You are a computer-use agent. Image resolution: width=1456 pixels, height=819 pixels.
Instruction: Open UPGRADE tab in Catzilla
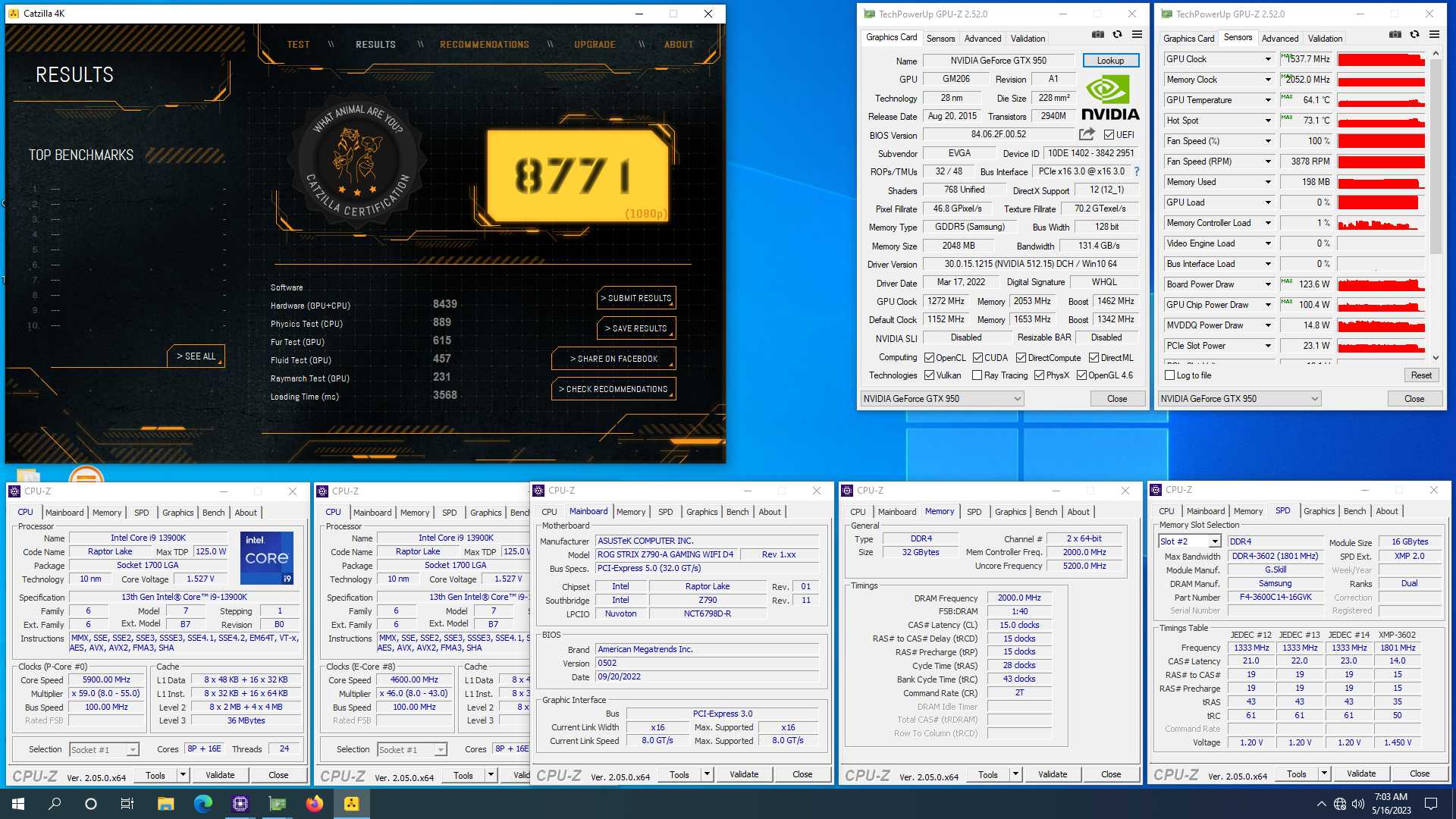595,45
